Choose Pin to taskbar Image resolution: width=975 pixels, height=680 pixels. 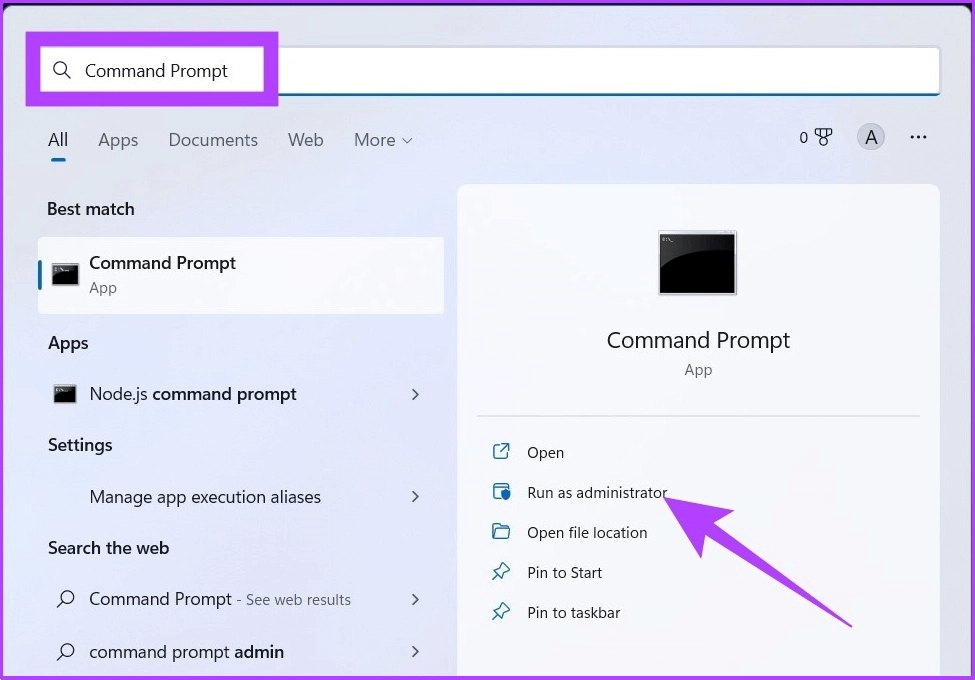574,613
